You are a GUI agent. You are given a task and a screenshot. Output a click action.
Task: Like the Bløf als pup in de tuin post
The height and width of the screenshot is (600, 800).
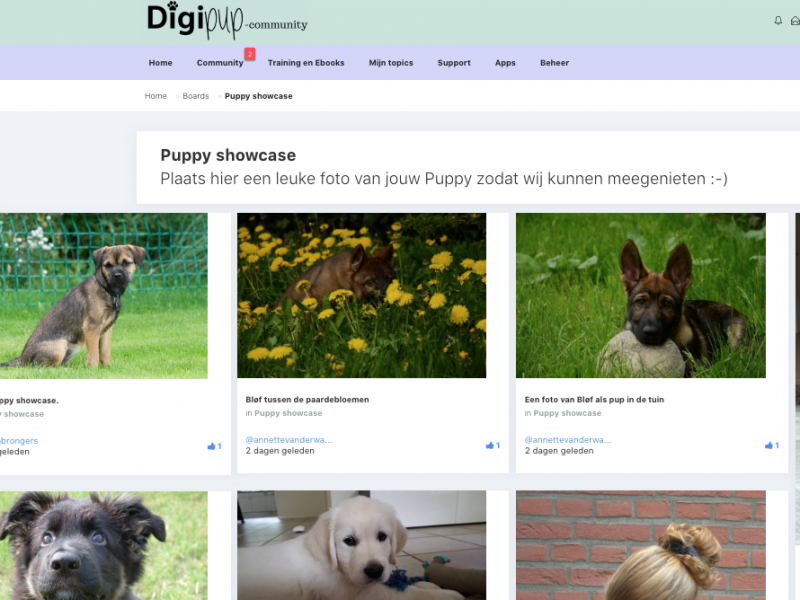click(x=770, y=446)
